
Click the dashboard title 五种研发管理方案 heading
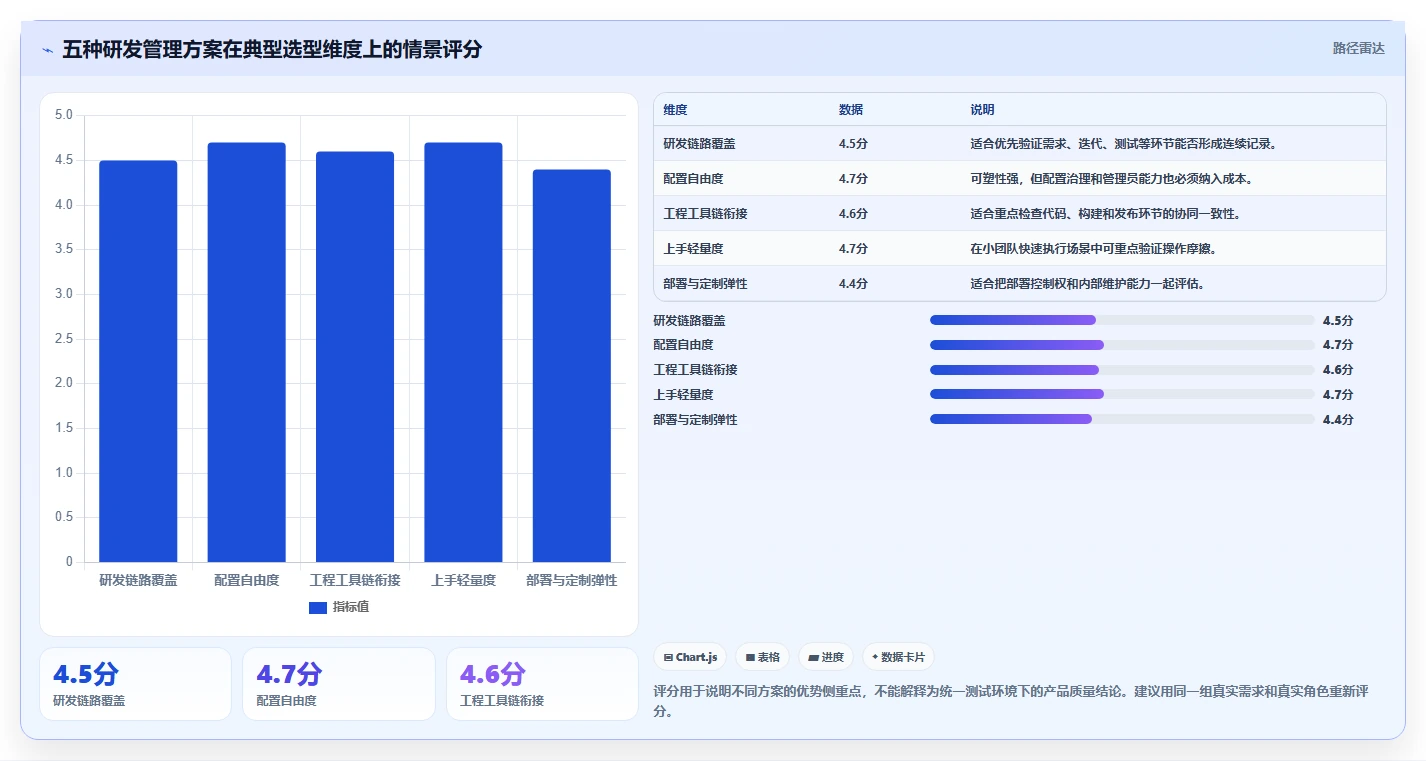(x=272, y=49)
